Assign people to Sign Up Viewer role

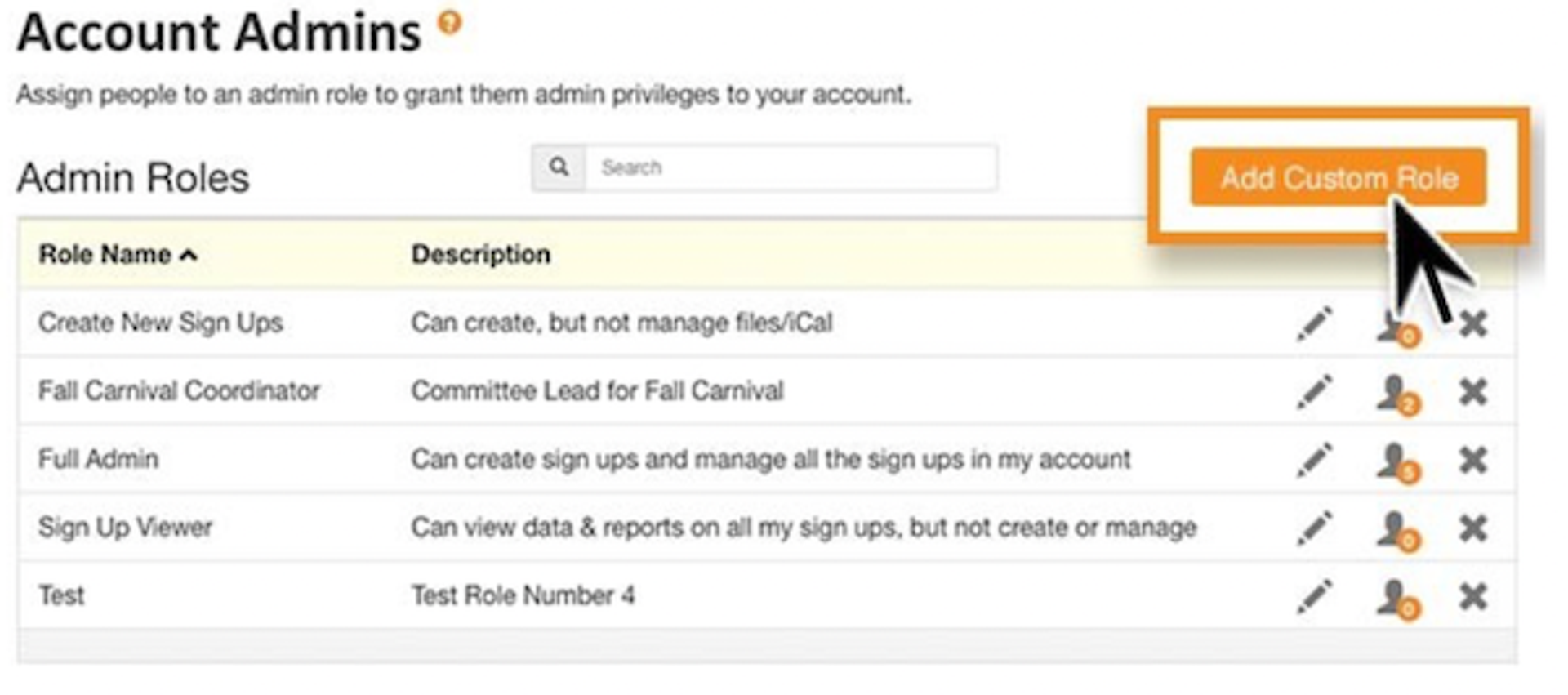click(1398, 531)
